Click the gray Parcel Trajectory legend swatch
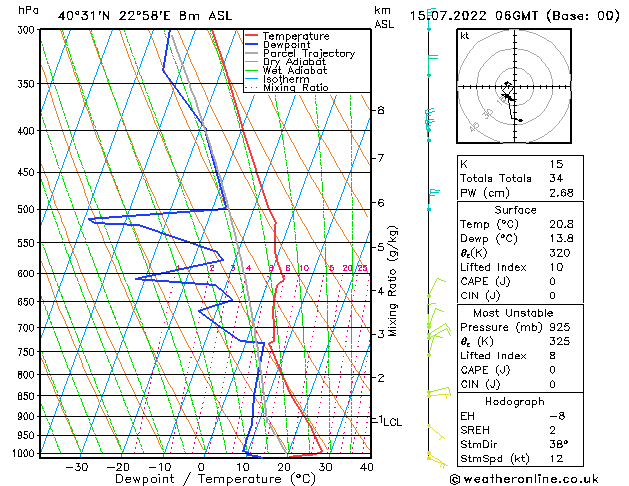This screenshot has height=486, width=629. [251, 53]
